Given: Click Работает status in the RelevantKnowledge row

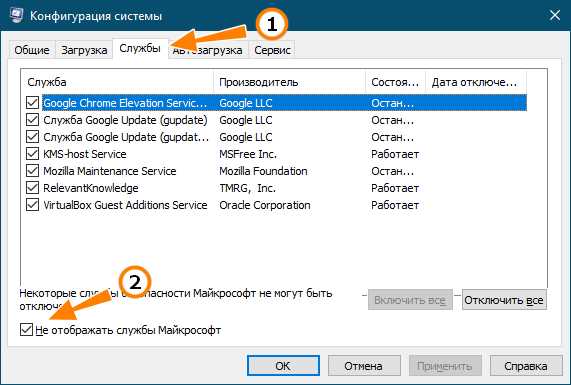Looking at the screenshot, I should 395,188.
